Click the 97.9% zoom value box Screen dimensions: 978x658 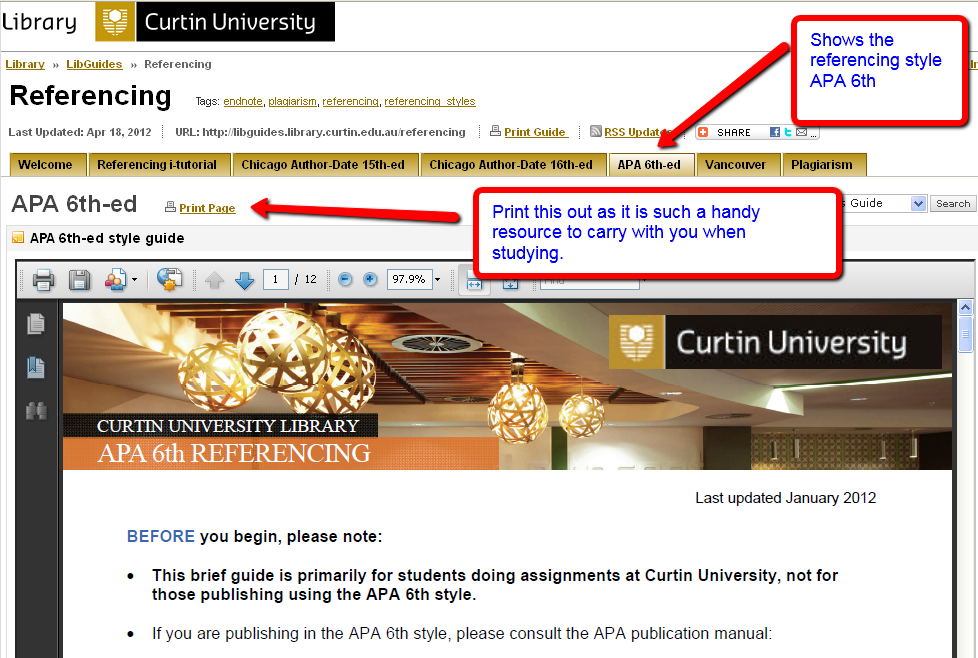pyautogui.click(x=409, y=279)
